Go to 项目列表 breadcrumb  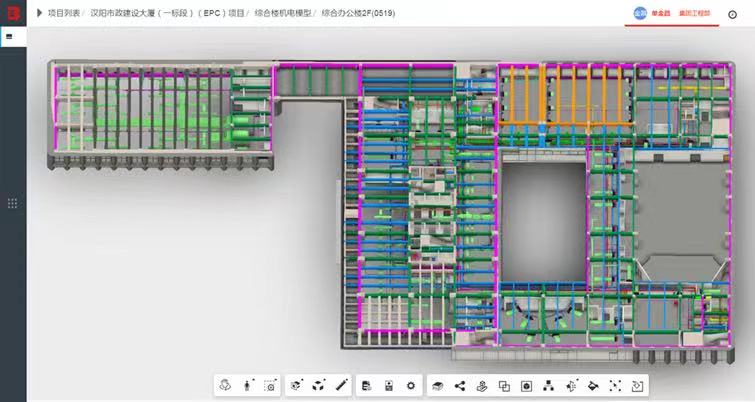[65, 13]
